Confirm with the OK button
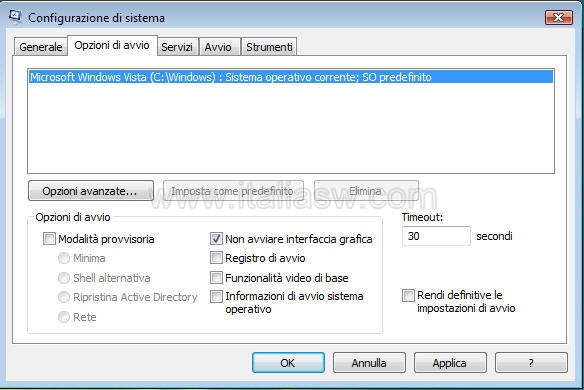The image size is (584, 390). click(x=288, y=363)
